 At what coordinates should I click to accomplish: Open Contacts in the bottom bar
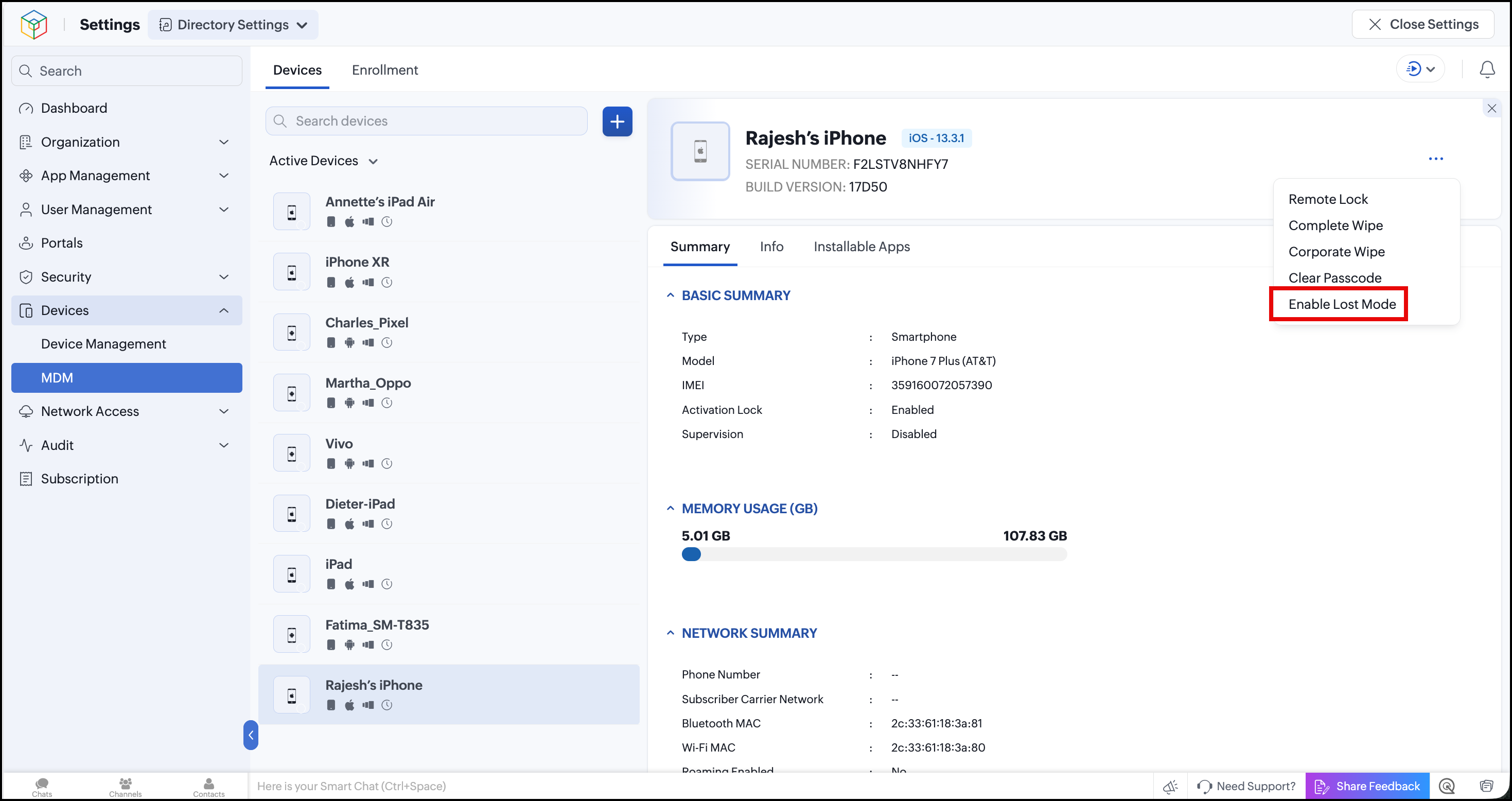tap(208, 787)
